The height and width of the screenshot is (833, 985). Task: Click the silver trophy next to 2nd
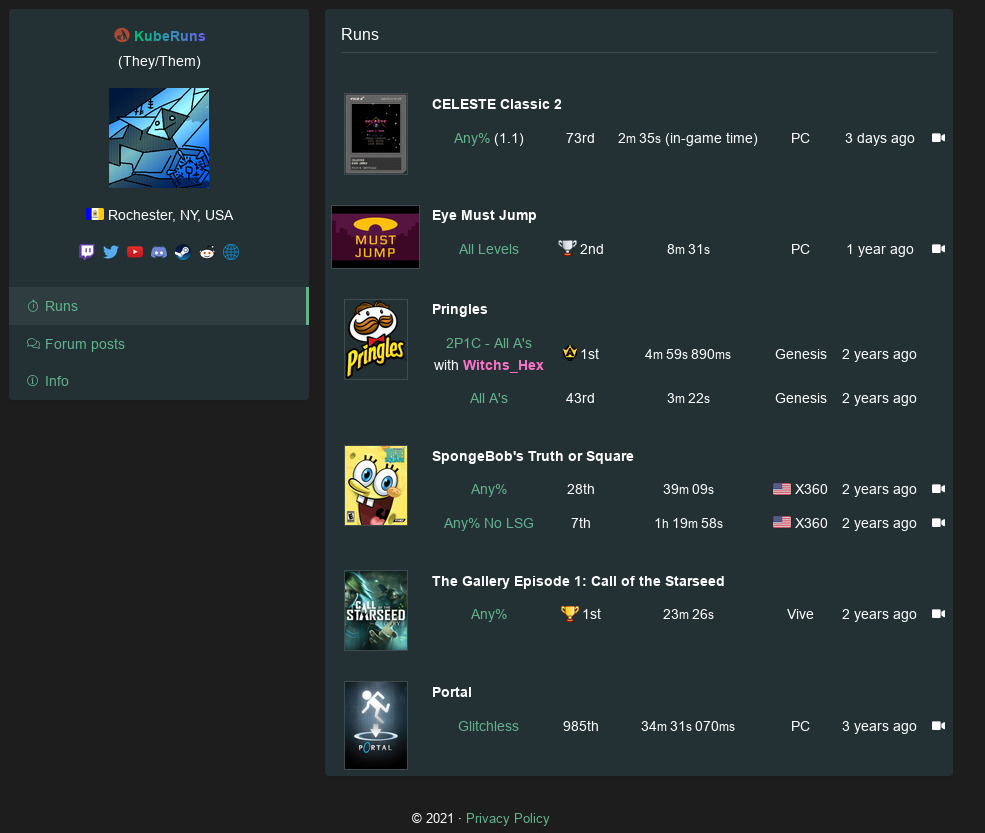(567, 248)
